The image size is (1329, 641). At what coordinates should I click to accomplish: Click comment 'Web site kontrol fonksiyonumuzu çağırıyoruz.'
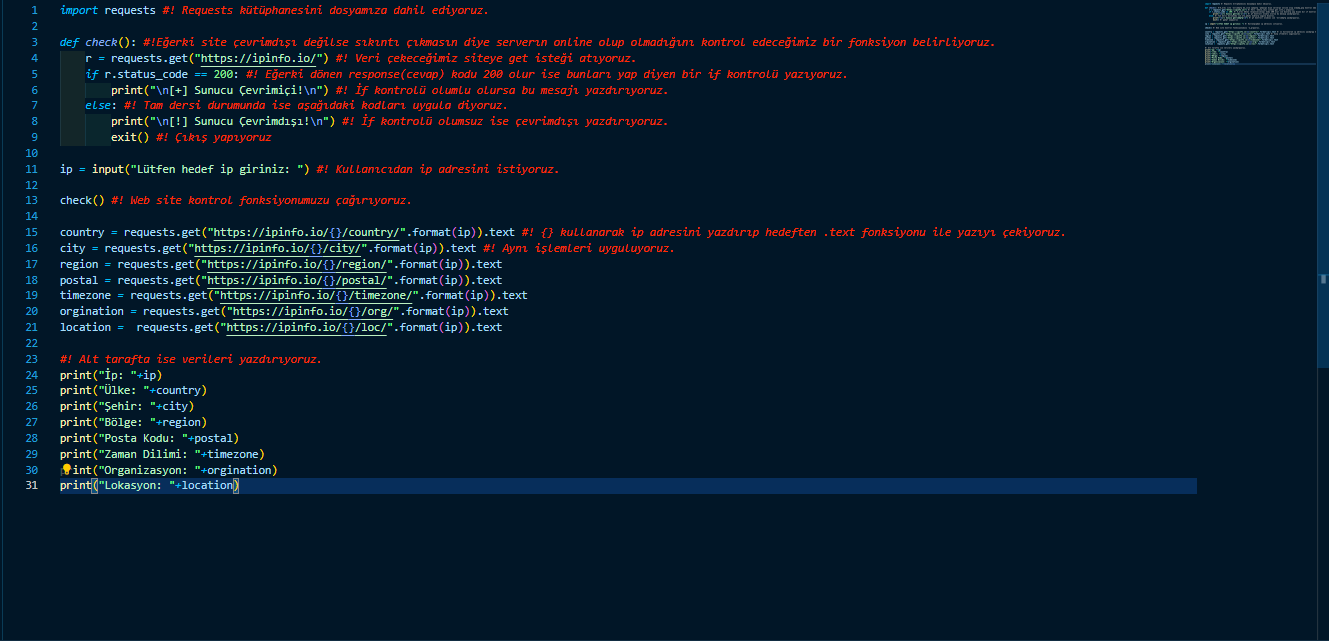[261, 200]
